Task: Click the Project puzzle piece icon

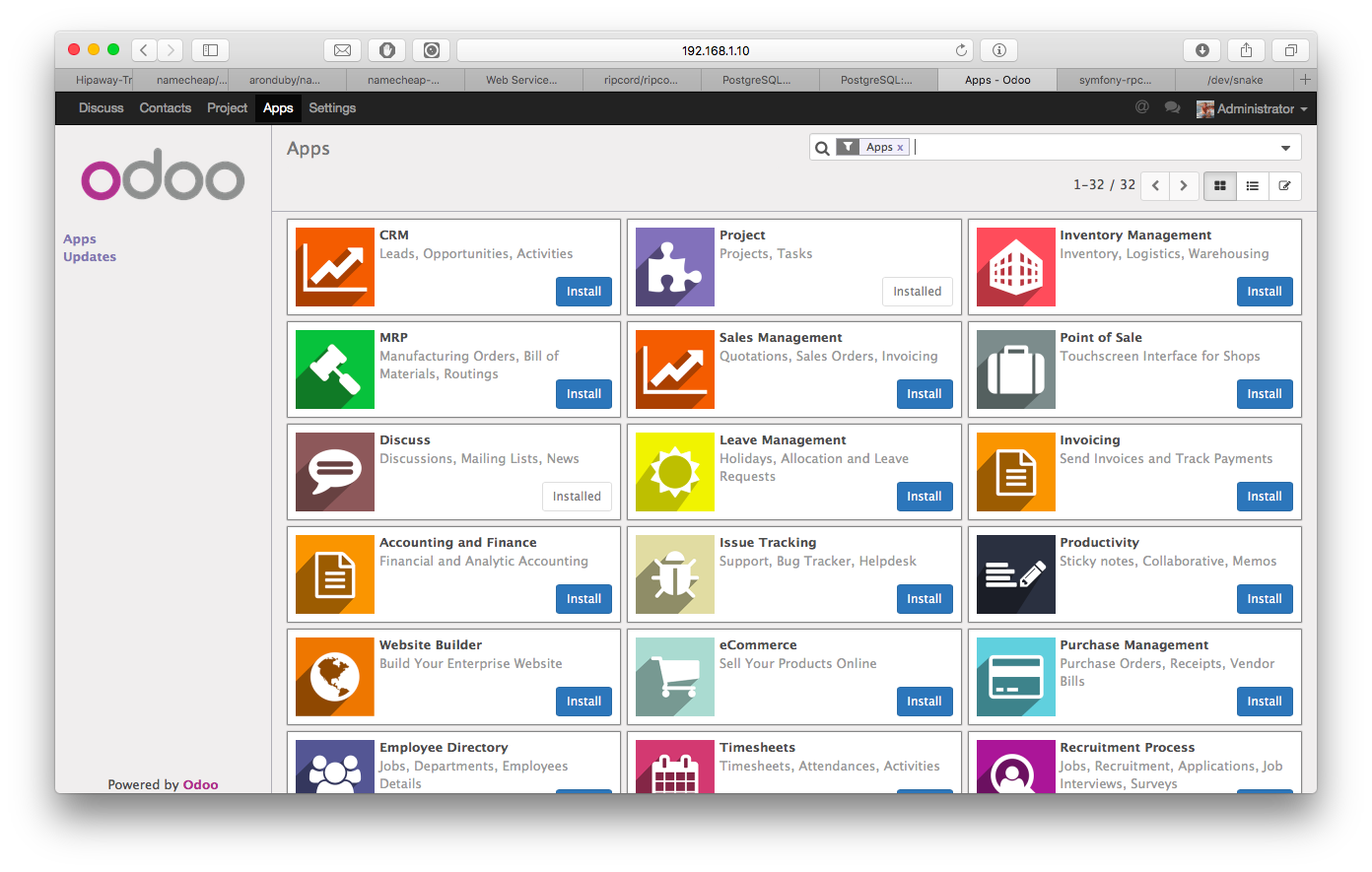Action: 674,267
